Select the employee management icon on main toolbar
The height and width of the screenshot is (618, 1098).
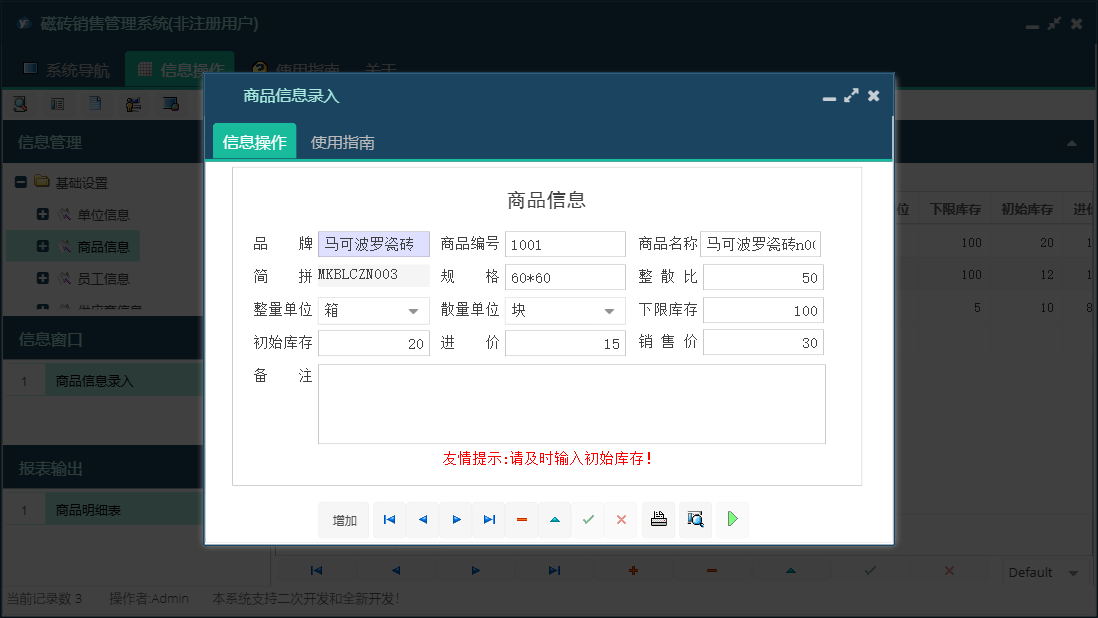tap(134, 103)
